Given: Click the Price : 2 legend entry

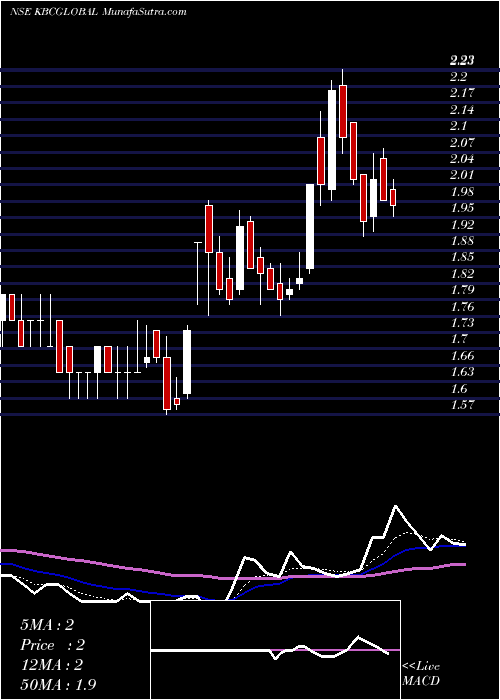Looking at the screenshot, I should 52,645.
